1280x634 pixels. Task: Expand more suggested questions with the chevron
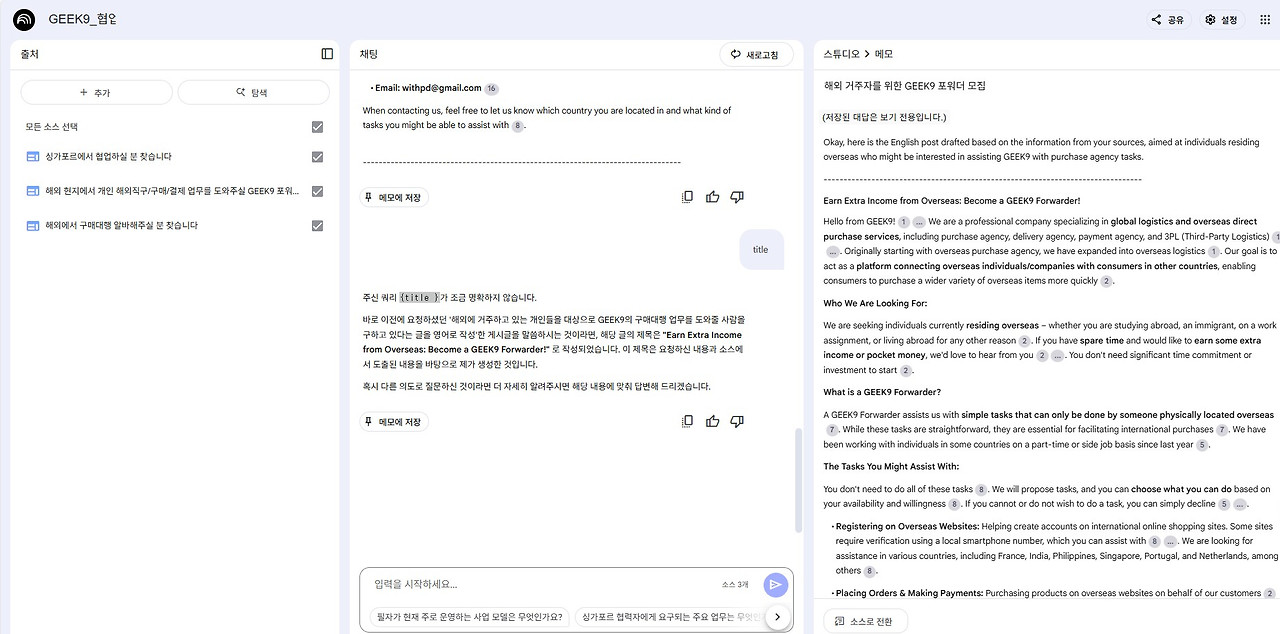[777, 617]
